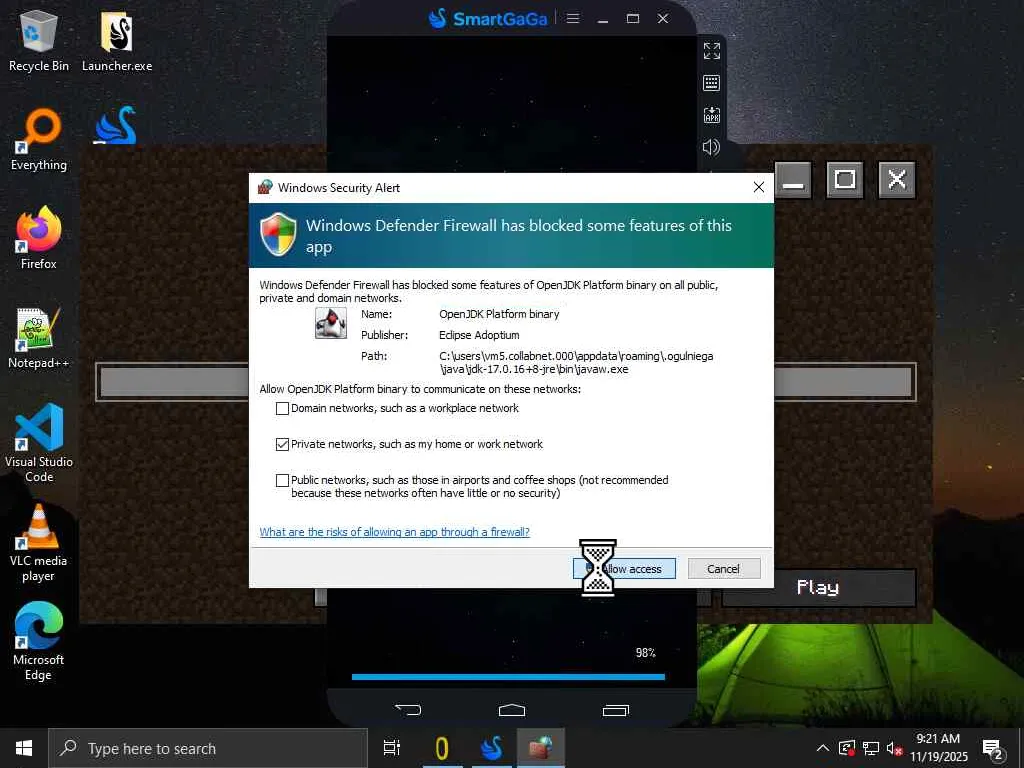This screenshot has height=768, width=1024.
Task: Open notification center icon
Action: (993, 749)
